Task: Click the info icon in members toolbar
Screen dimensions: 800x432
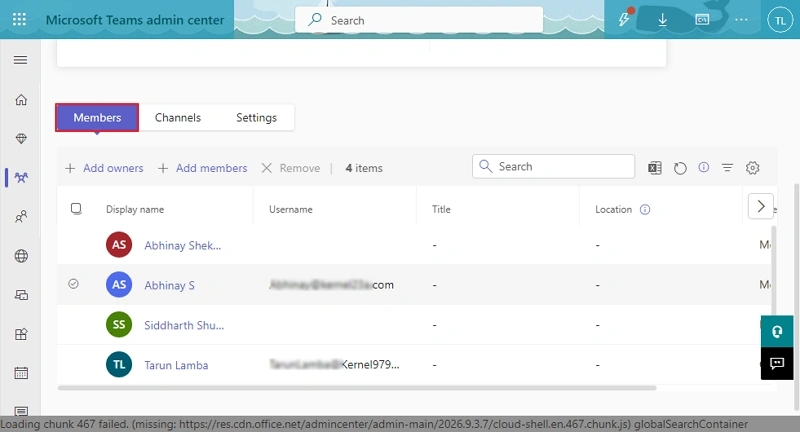Action: (704, 167)
